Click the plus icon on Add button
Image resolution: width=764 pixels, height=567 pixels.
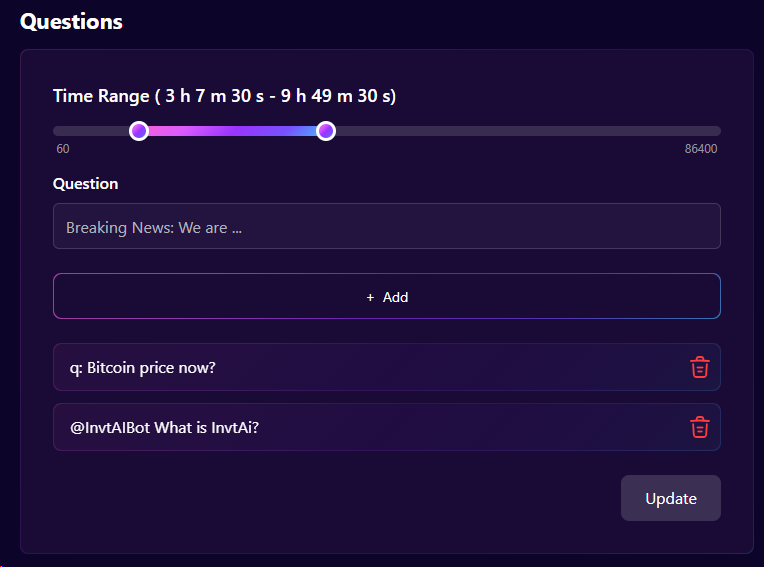pos(370,297)
